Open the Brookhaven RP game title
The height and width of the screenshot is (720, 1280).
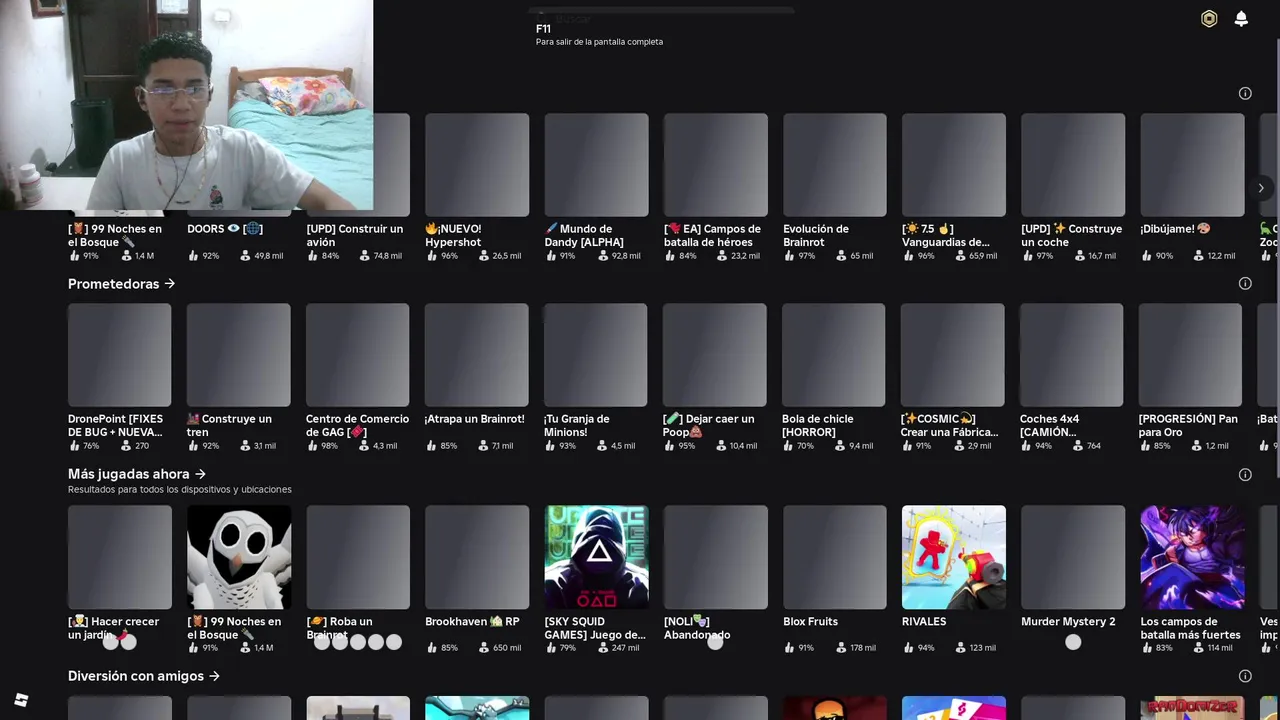point(472,621)
